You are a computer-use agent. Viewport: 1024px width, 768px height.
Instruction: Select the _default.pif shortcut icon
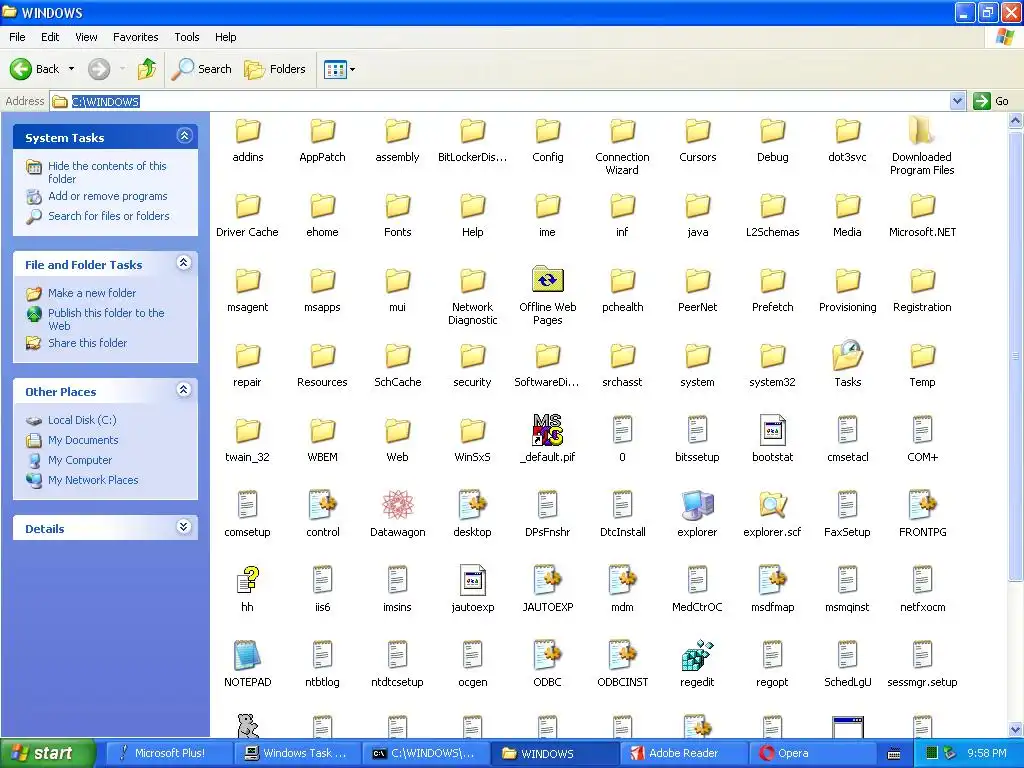(x=547, y=430)
